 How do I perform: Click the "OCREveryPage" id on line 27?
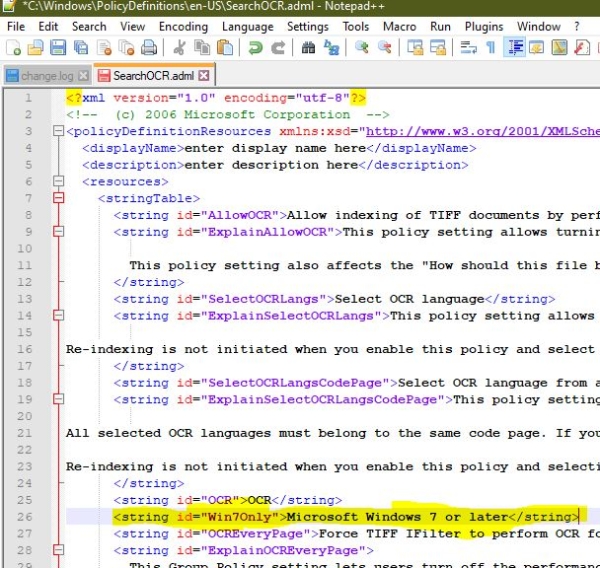coord(255,534)
